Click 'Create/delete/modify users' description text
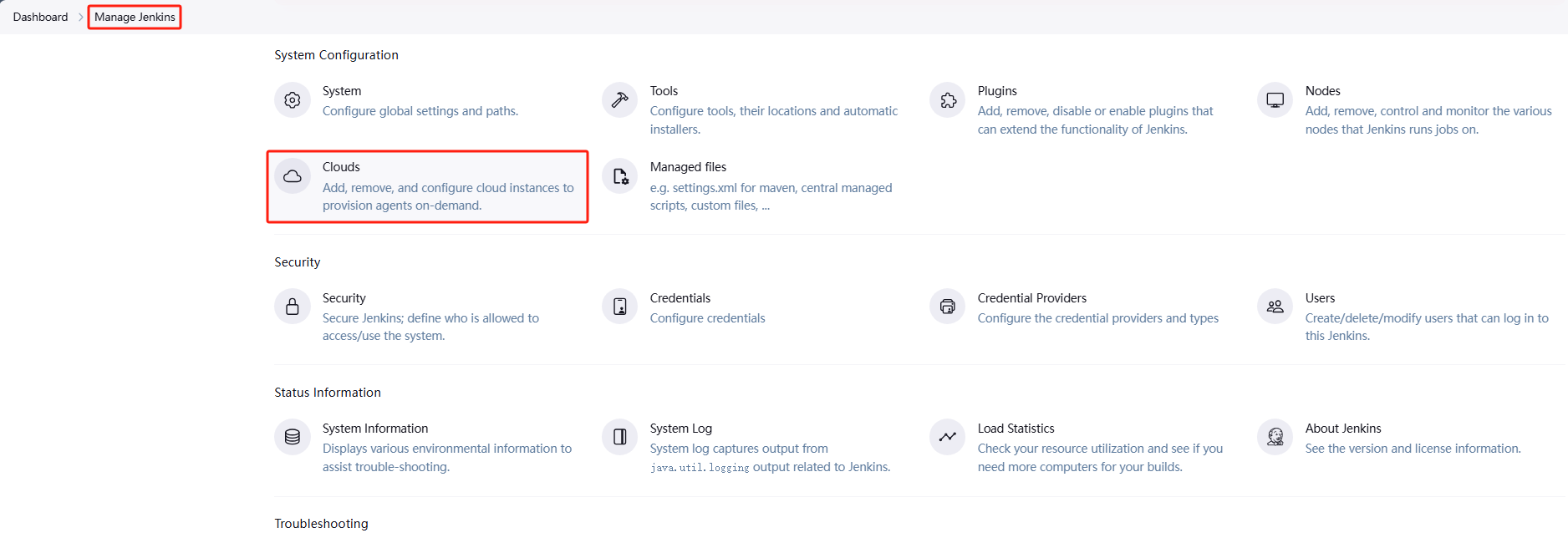This screenshot has width=1568, height=543. point(1427,327)
